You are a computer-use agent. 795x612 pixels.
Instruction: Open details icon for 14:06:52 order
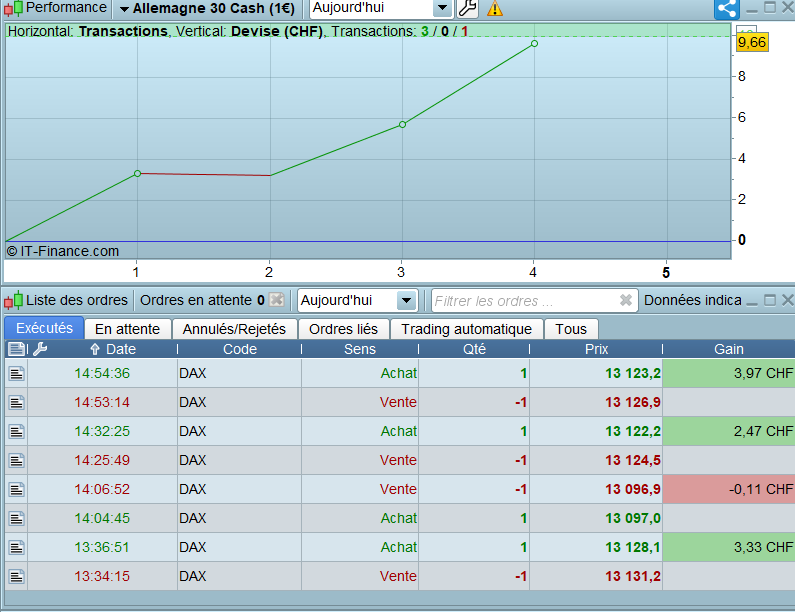pos(16,489)
